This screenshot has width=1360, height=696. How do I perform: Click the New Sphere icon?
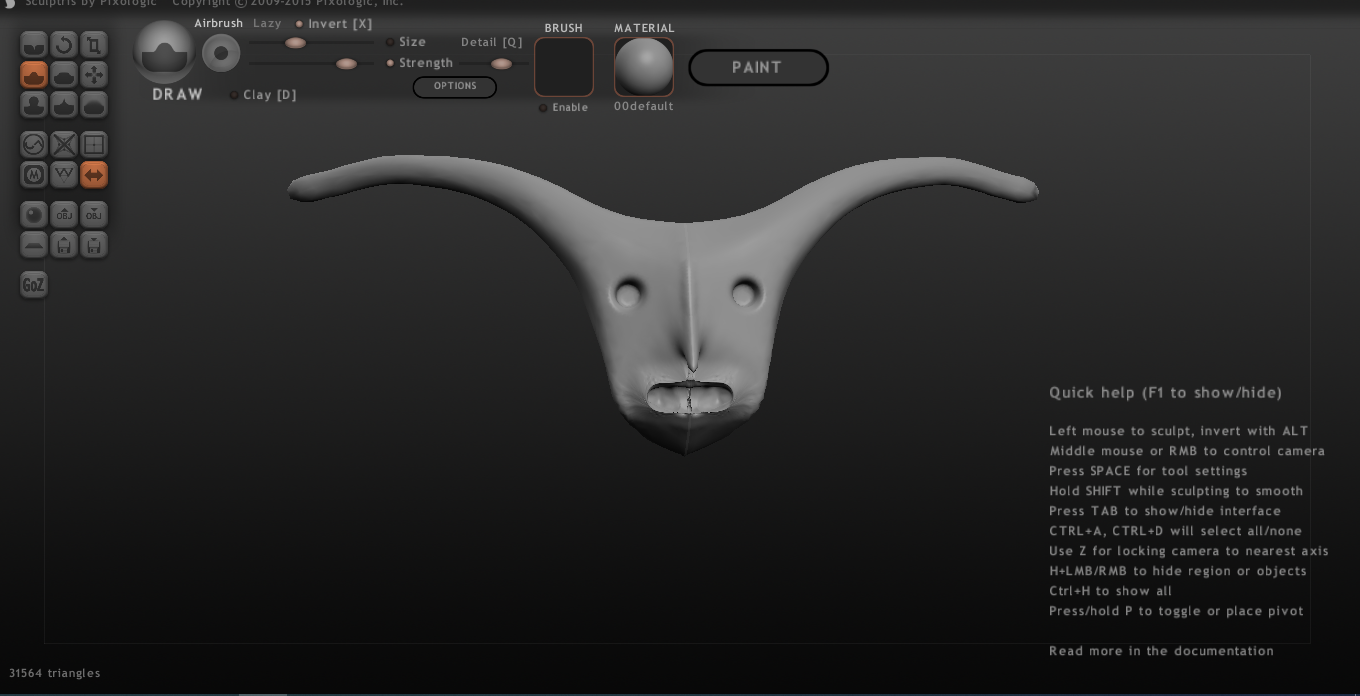[34, 215]
